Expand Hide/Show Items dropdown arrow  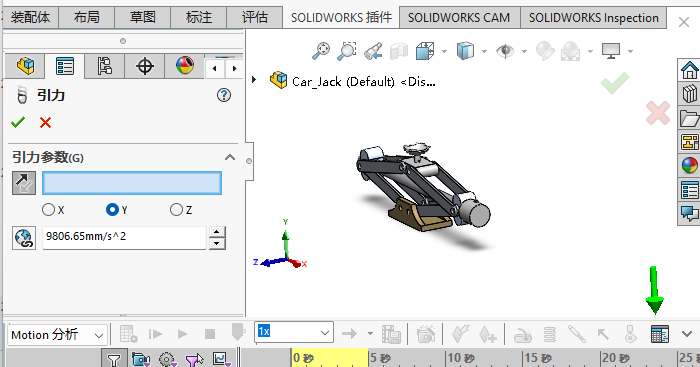(525, 51)
